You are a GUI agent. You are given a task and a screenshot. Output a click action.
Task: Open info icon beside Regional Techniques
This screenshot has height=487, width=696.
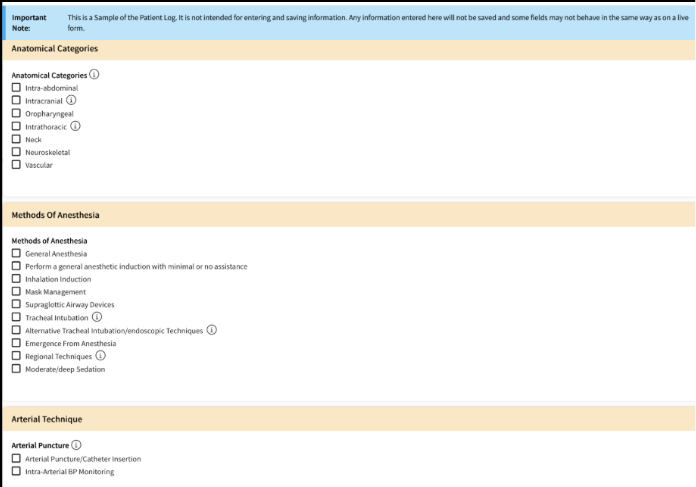tap(101, 356)
